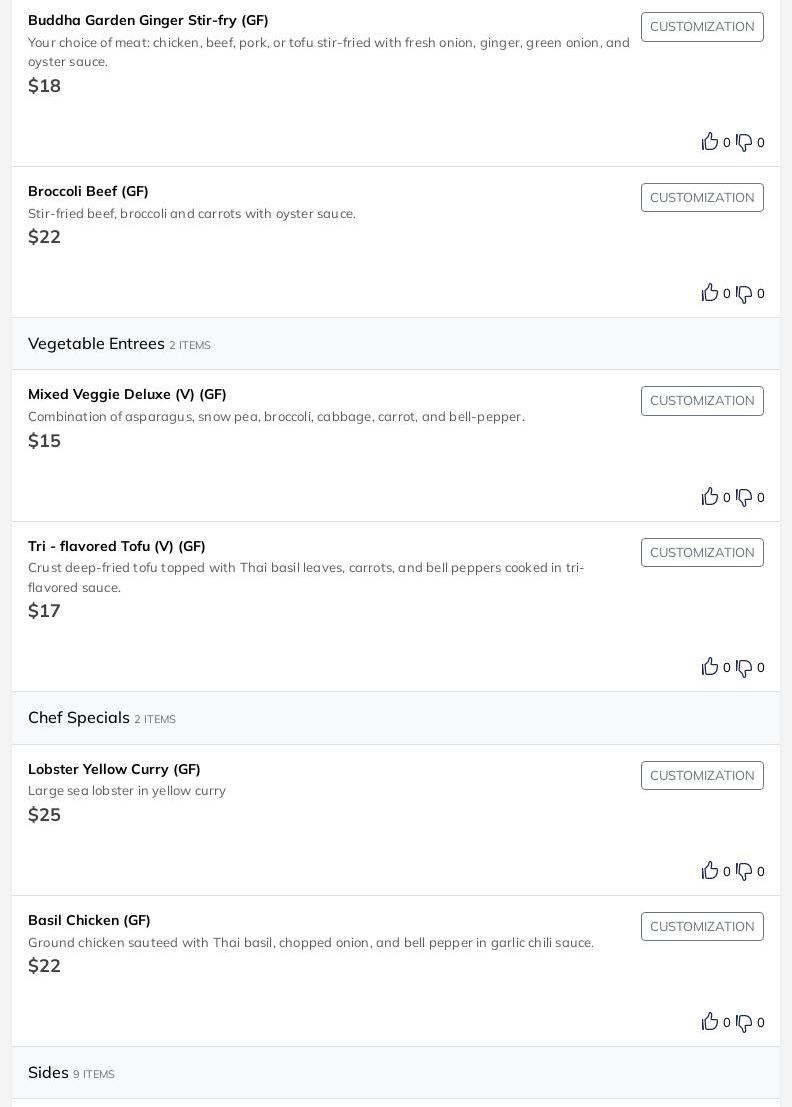
Task: Like the Broccoli Beef dish
Action: pos(710,293)
